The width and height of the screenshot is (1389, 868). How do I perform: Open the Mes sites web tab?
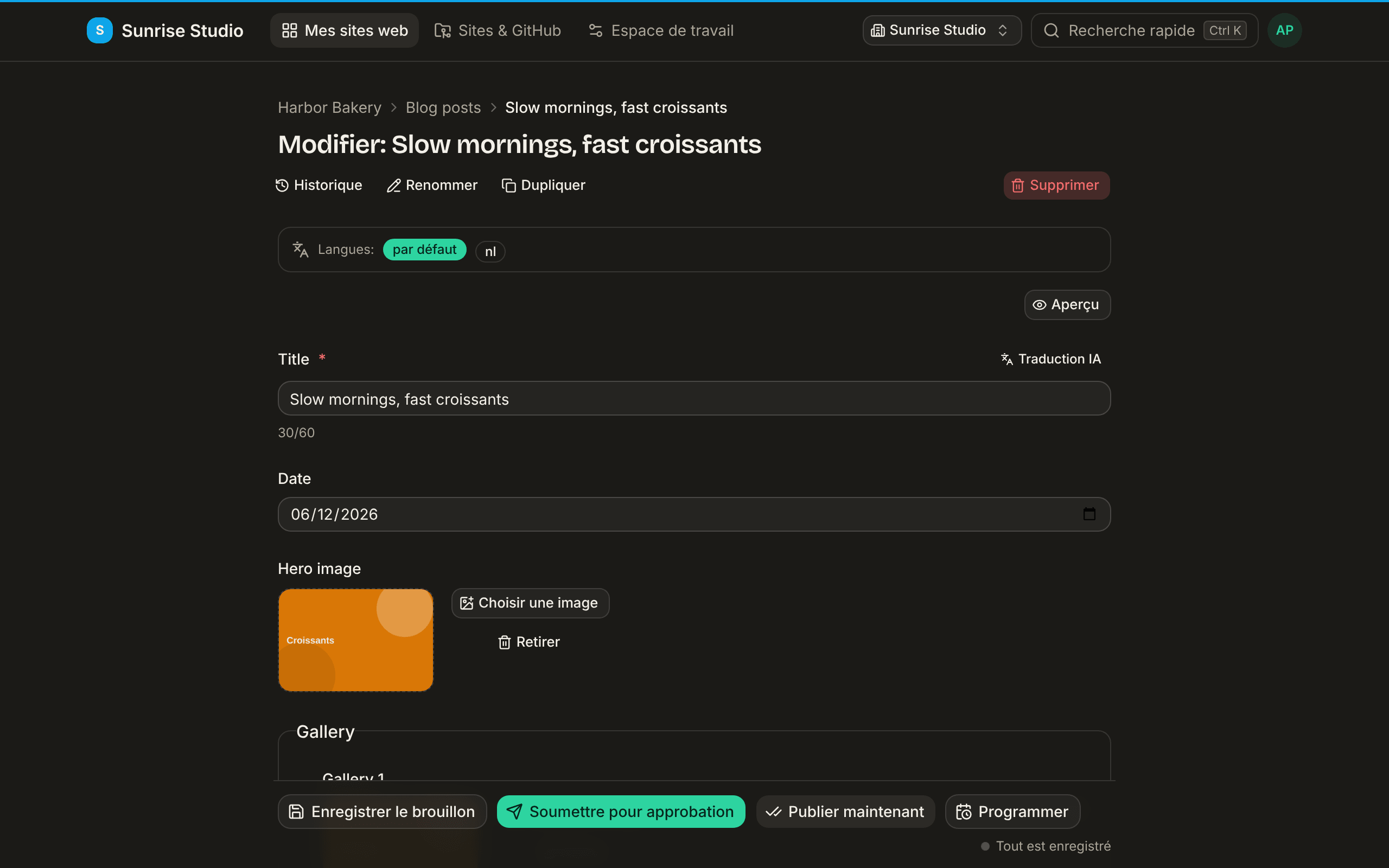coord(345,30)
